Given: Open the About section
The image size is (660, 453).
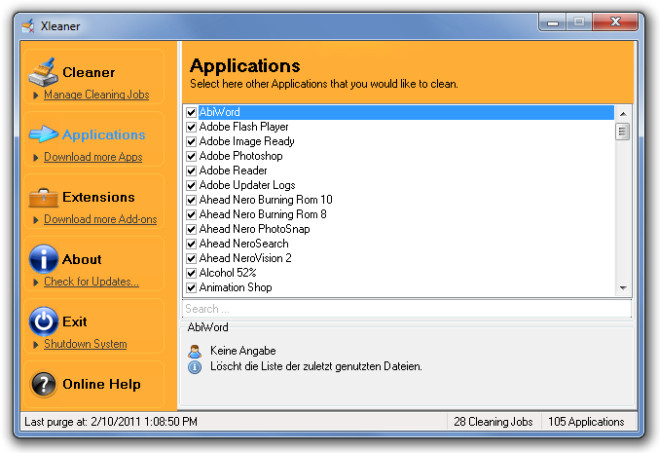Looking at the screenshot, I should tap(82, 259).
